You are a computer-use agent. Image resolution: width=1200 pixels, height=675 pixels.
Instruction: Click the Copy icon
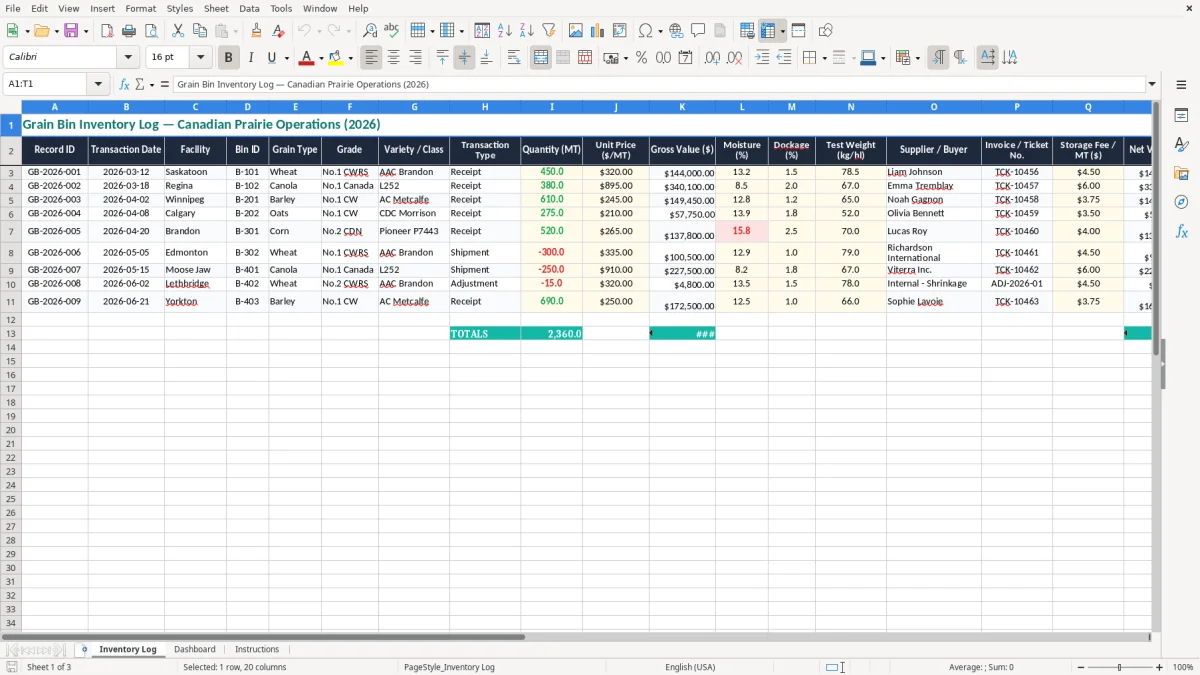[200, 31]
